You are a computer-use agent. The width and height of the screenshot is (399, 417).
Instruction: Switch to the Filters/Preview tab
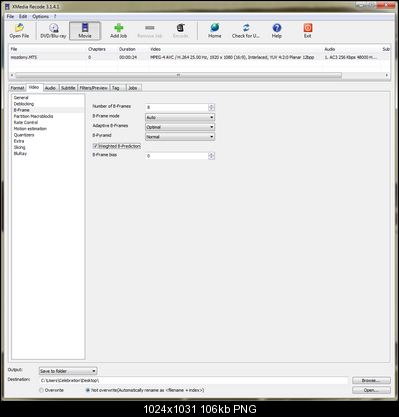[x=93, y=88]
